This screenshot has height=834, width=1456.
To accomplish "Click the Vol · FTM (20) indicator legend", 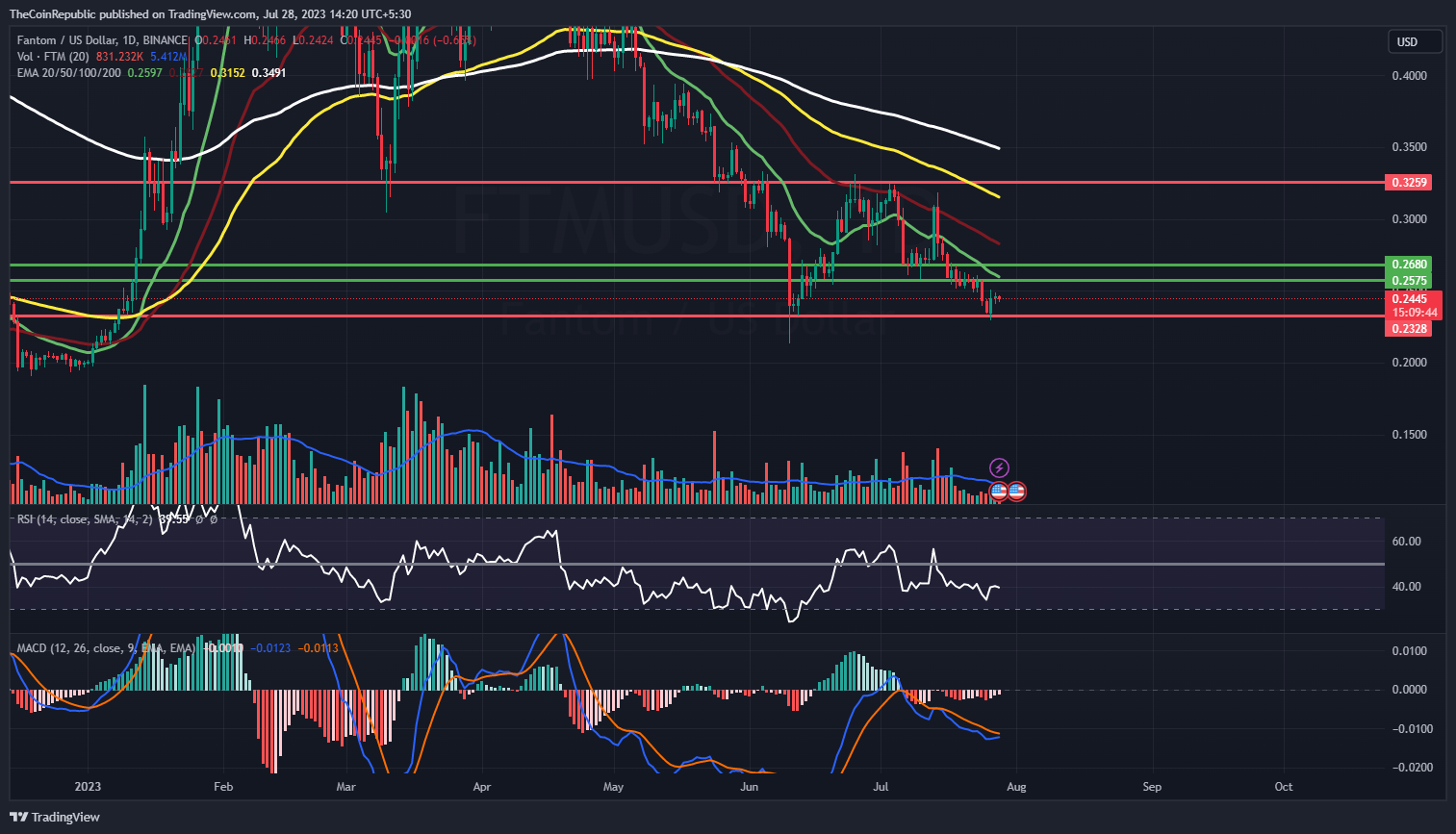I will coord(53,57).
